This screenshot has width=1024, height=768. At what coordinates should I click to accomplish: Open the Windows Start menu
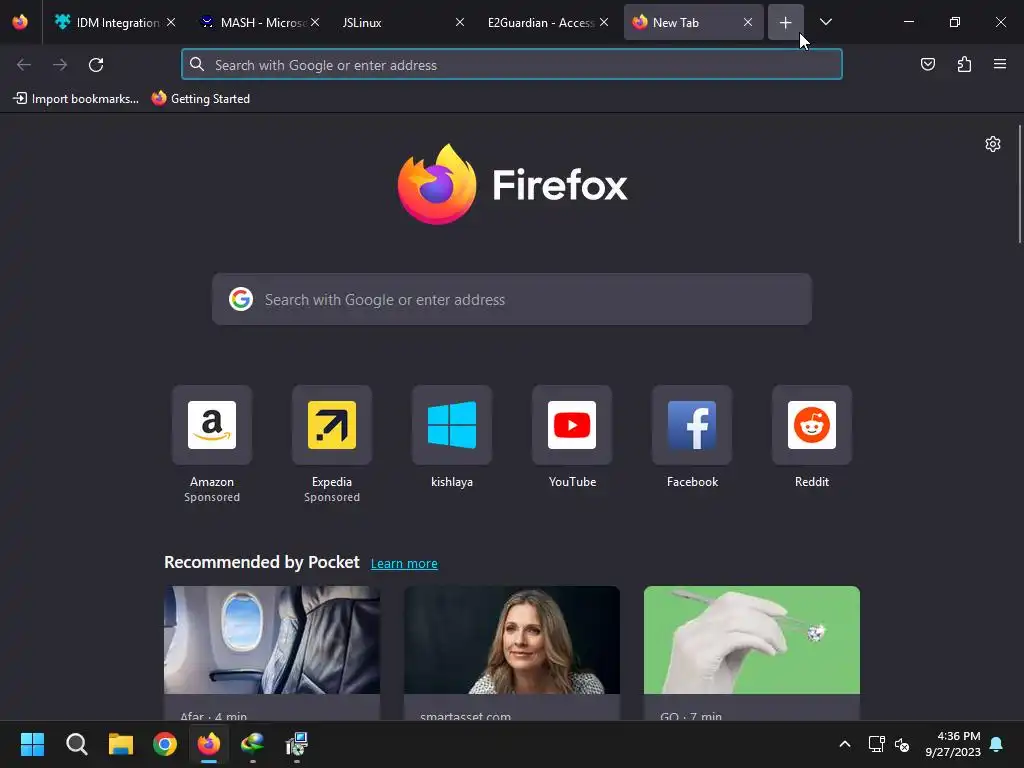click(x=32, y=744)
